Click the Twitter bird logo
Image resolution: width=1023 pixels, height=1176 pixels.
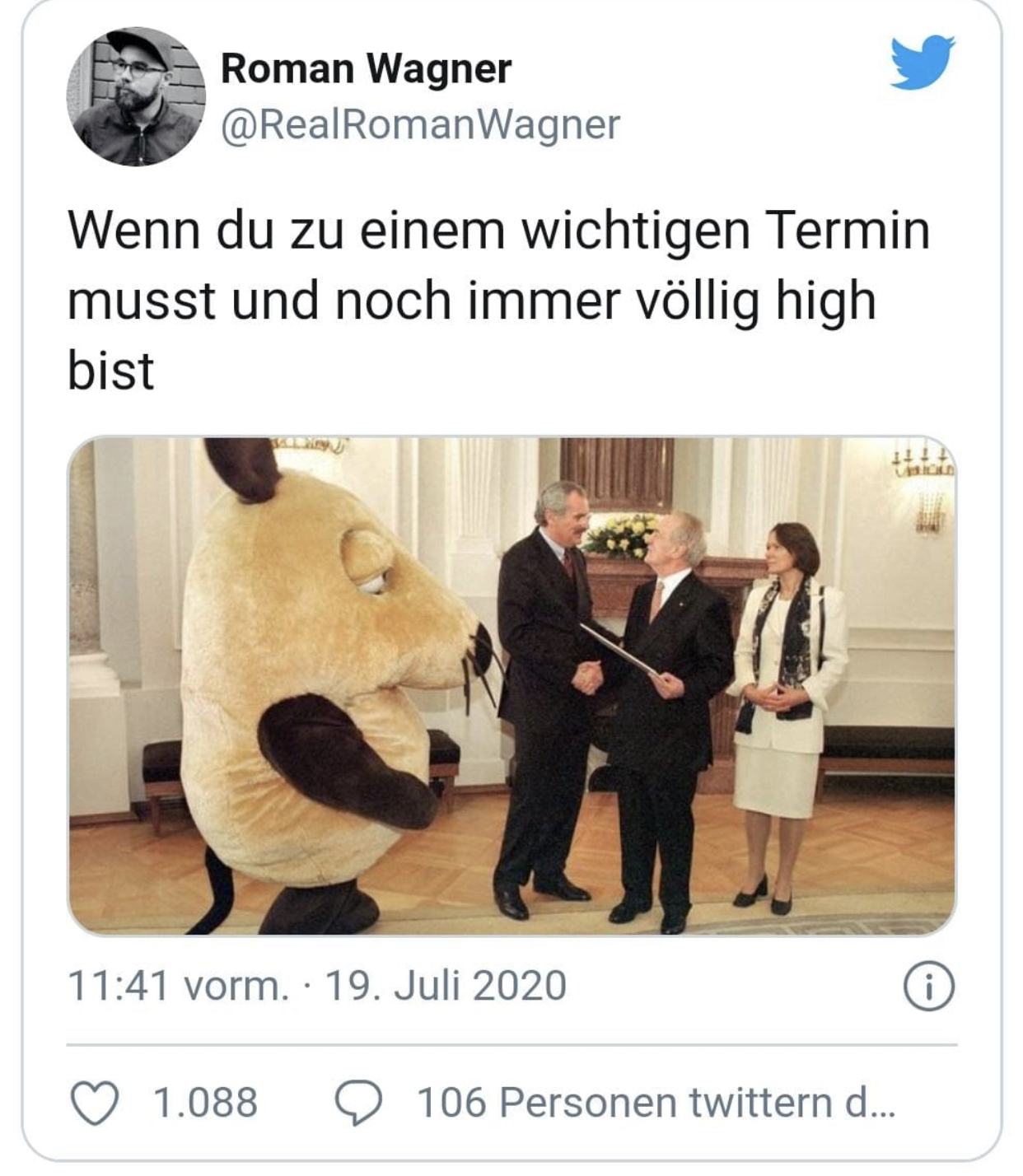click(x=922, y=62)
